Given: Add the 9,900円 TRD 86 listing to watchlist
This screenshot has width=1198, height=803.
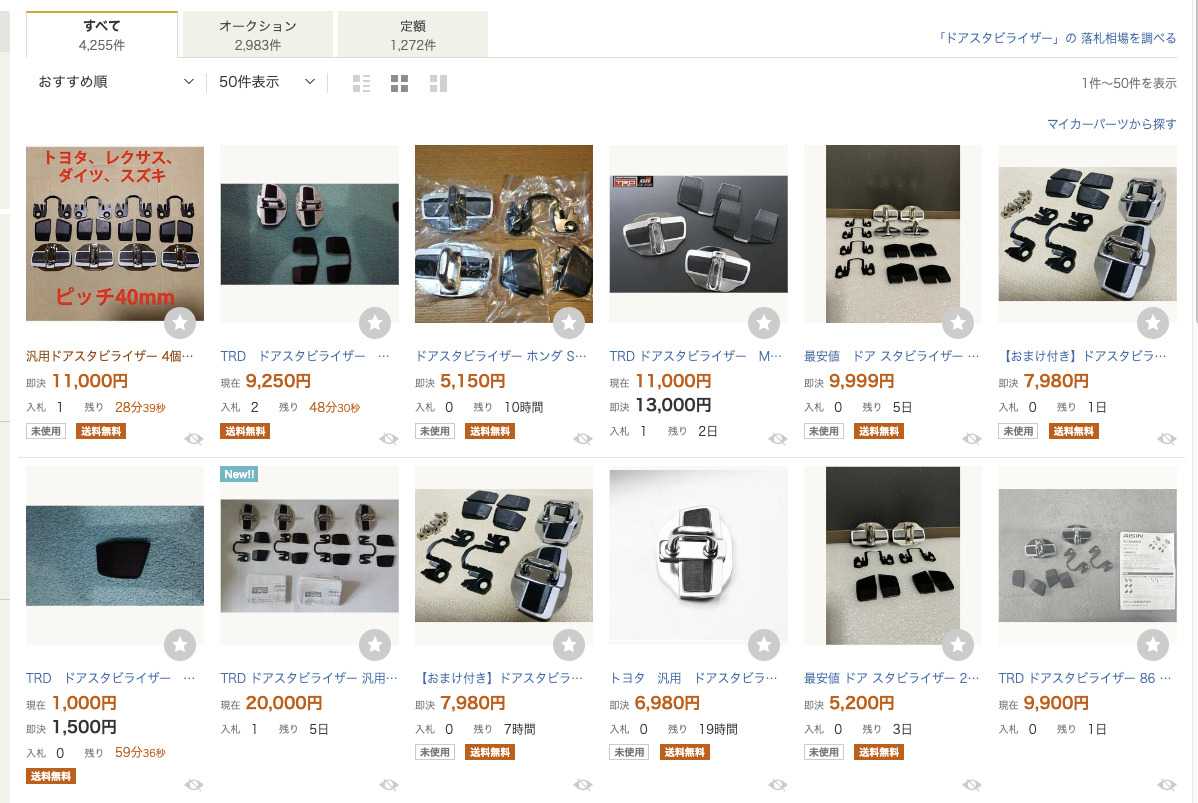Looking at the screenshot, I should 1153,645.
